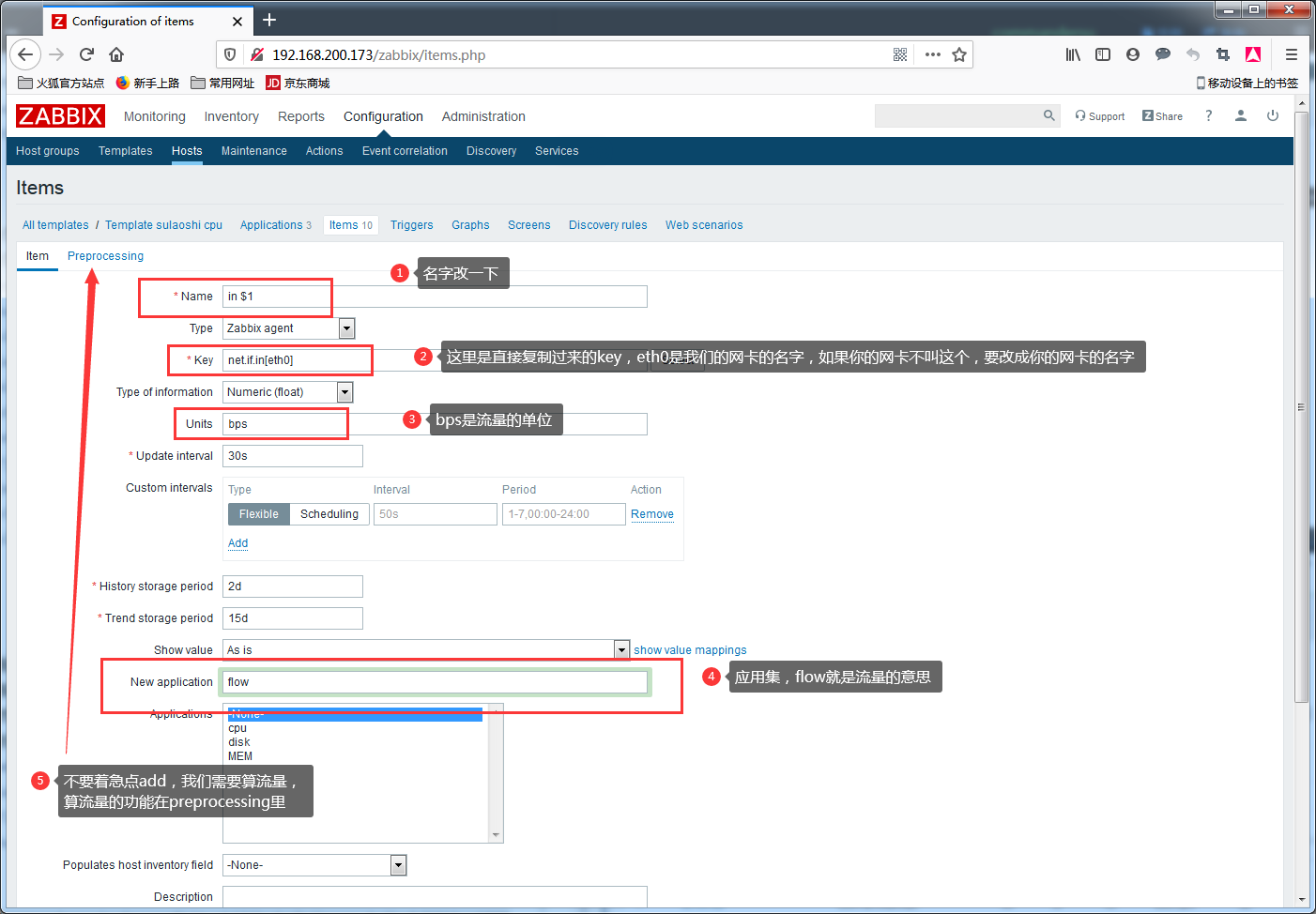1316x914 pixels.
Task: Click Add custom interval link
Action: click(238, 543)
